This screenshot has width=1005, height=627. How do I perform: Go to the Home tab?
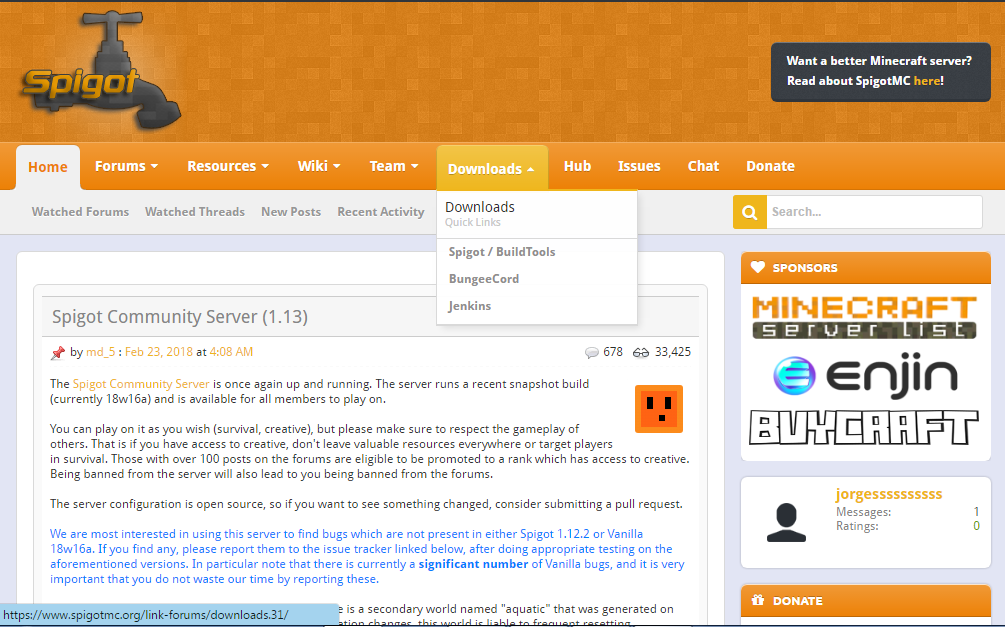click(48, 167)
